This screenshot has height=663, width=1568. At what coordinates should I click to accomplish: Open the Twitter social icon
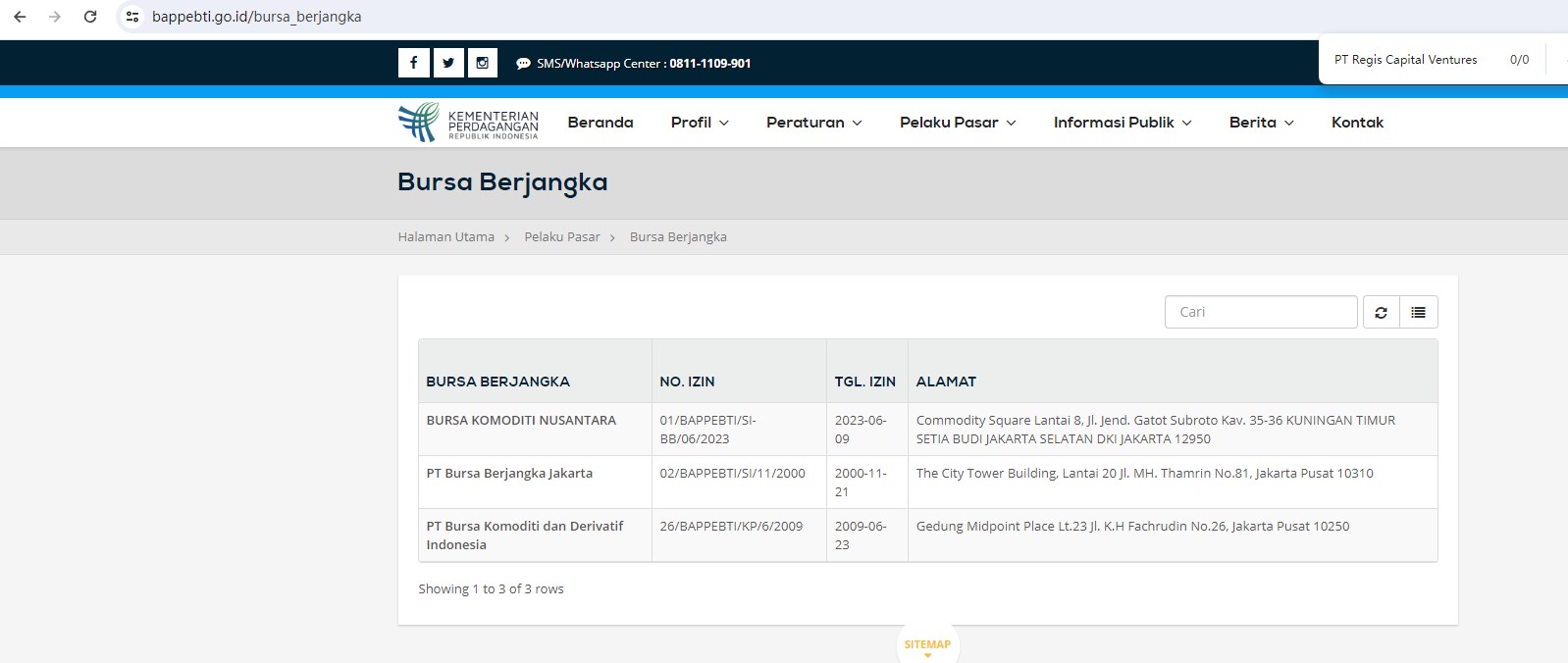[x=447, y=63]
